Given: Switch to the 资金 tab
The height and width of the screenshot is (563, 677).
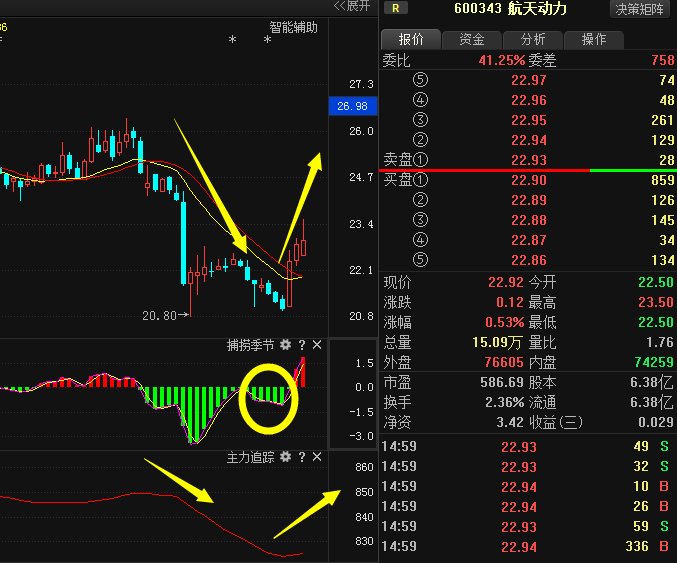Looking at the screenshot, I should (x=471, y=39).
